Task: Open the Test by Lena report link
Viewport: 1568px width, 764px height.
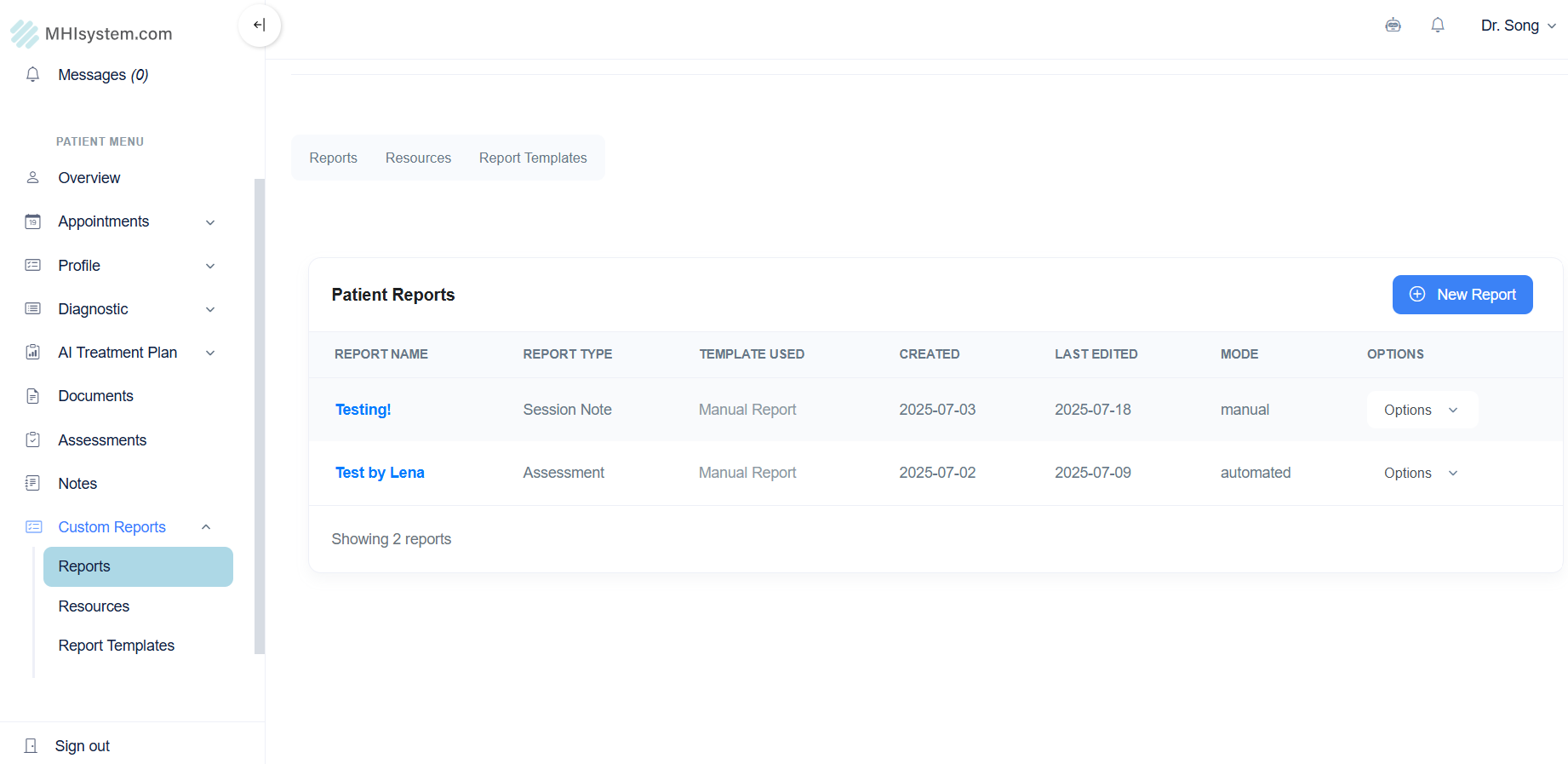Action: pos(380,473)
